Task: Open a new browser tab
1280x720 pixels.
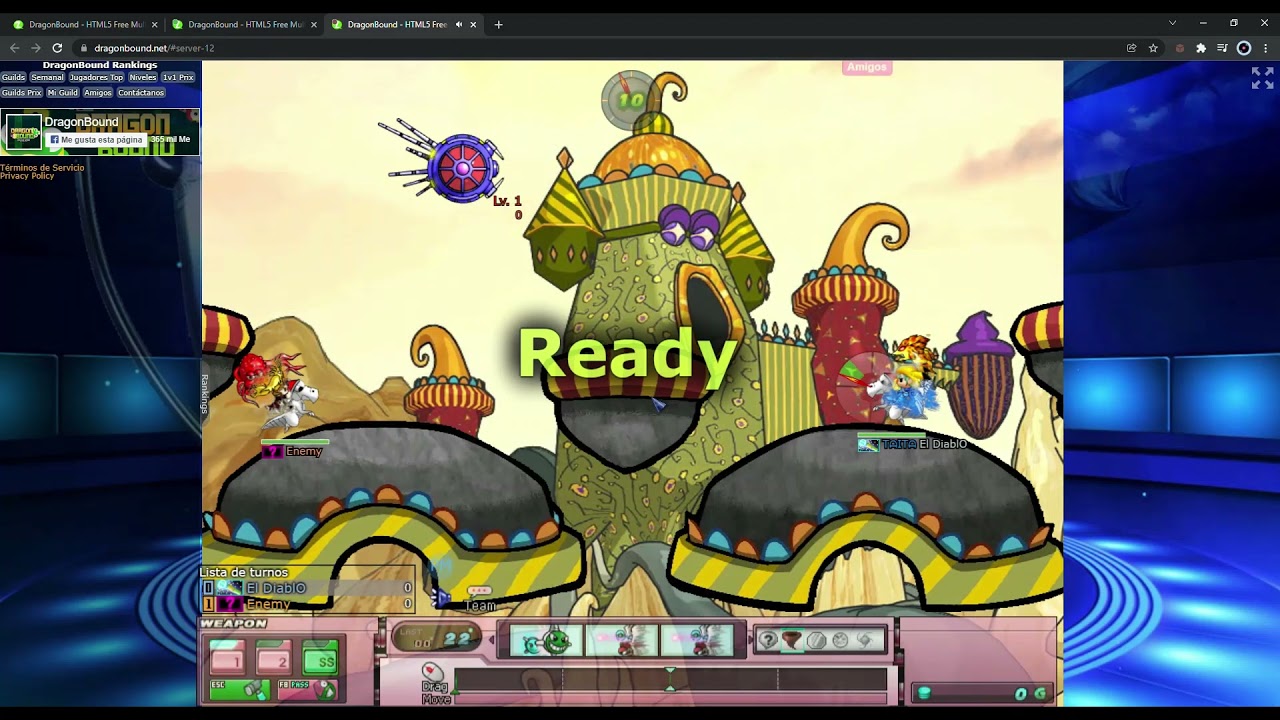Action: click(x=498, y=24)
